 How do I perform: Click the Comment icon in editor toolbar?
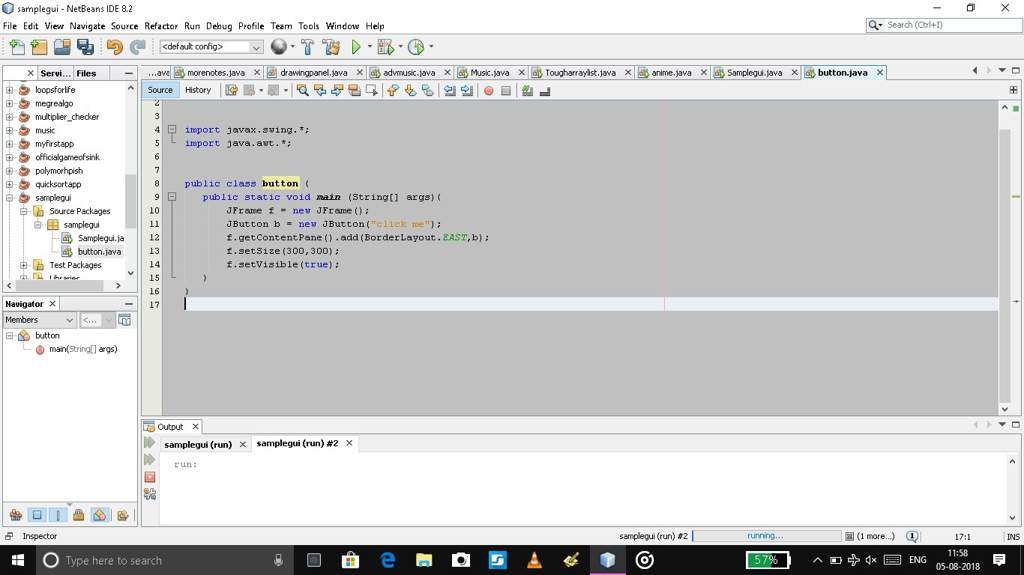coord(527,91)
